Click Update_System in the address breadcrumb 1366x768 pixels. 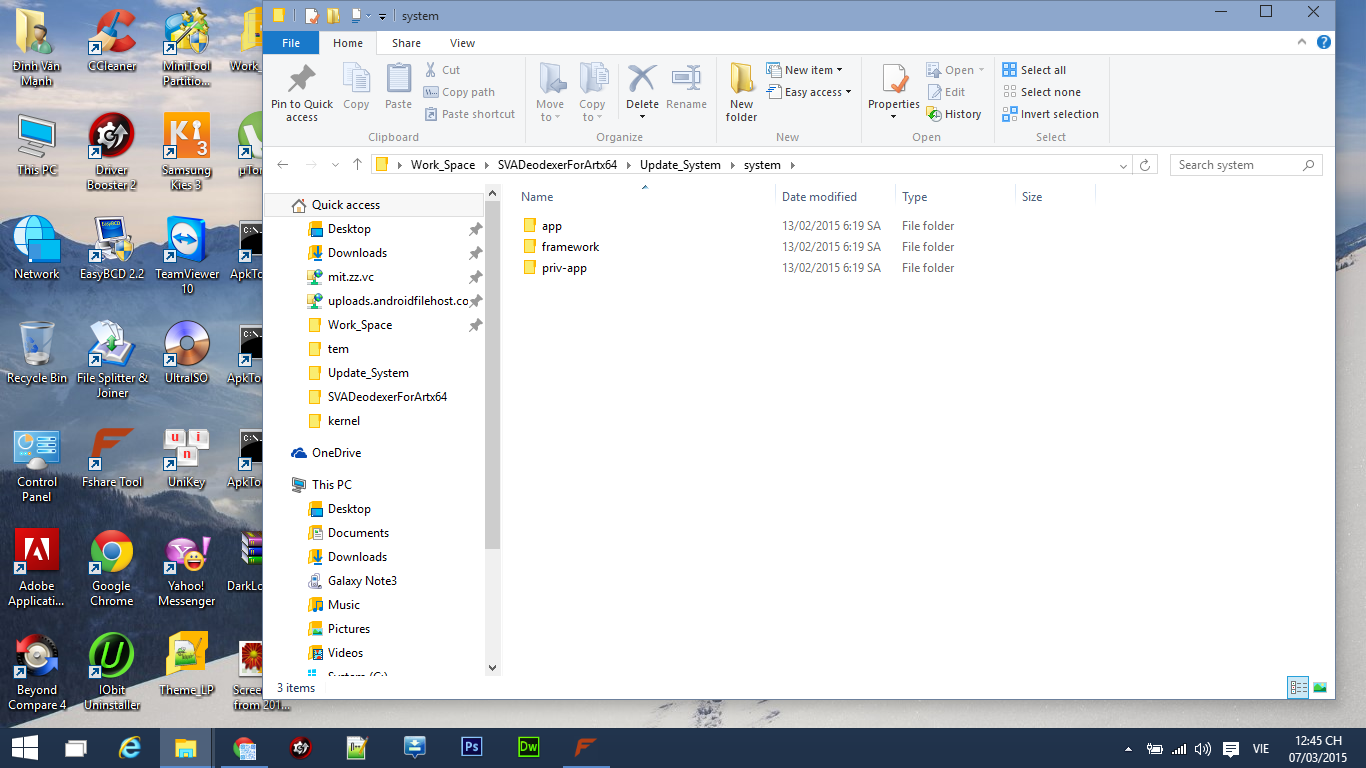coord(680,165)
